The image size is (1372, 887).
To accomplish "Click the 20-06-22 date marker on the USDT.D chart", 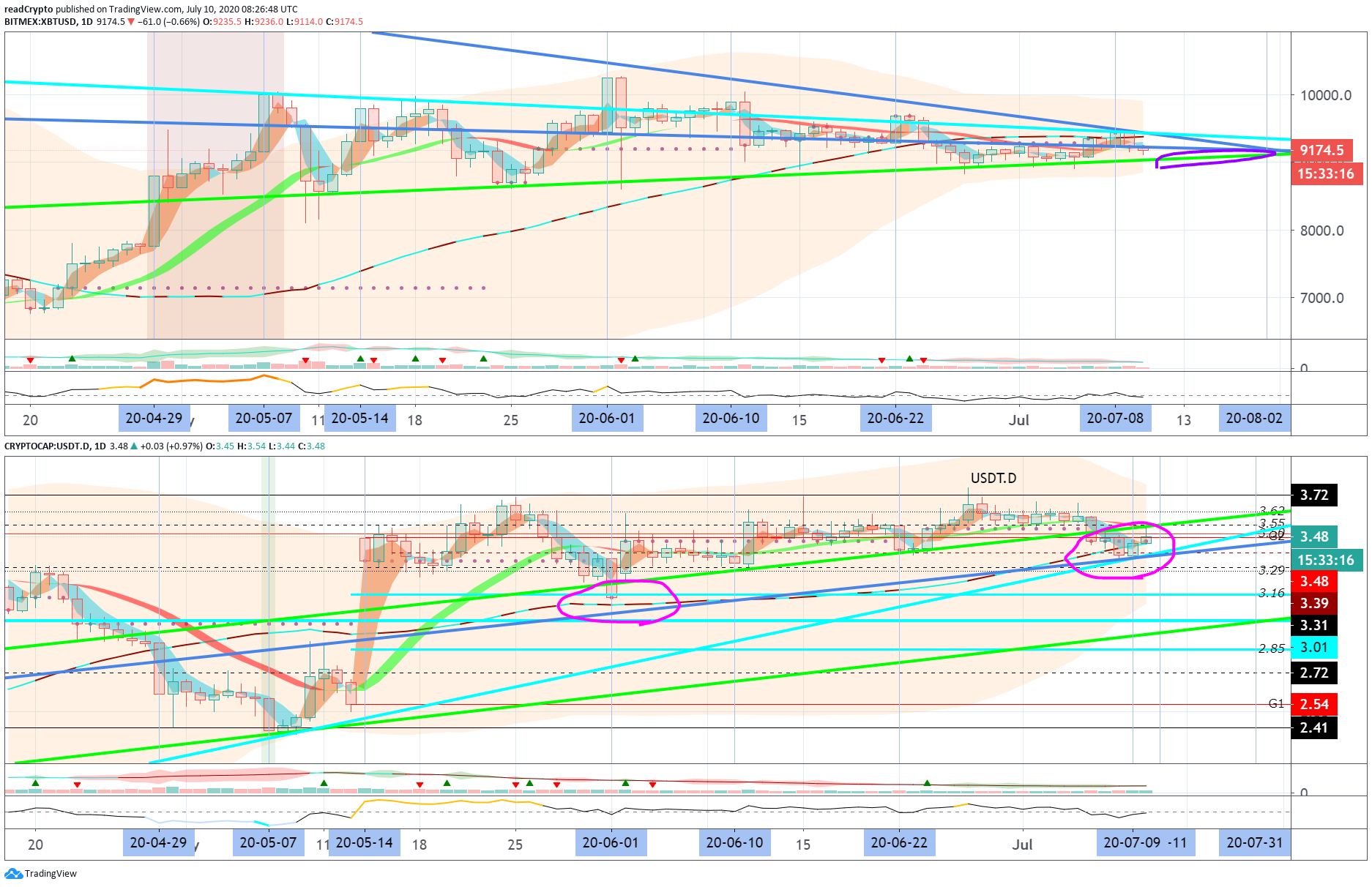I will point(900,843).
